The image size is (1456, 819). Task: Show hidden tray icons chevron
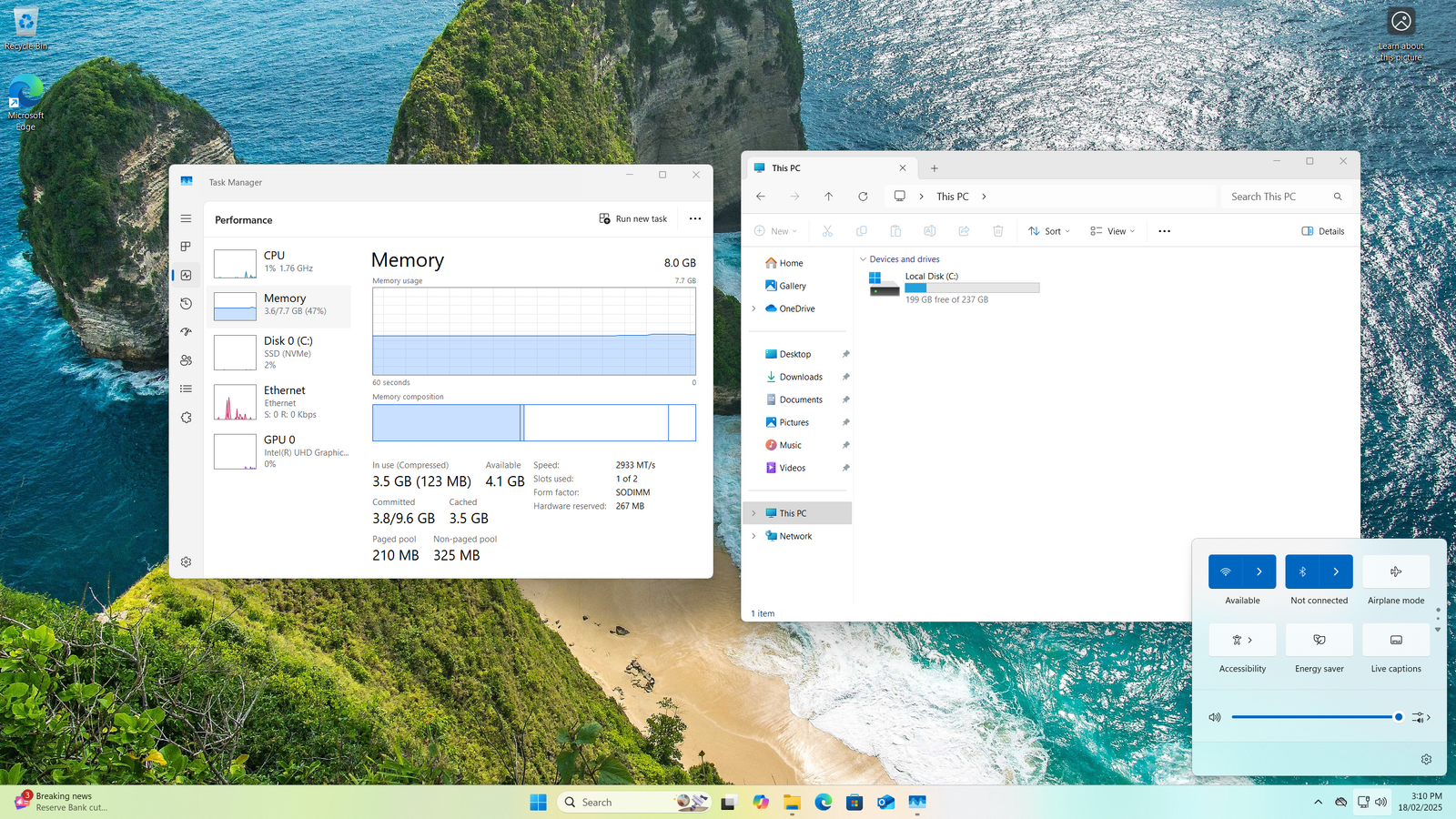[1318, 802]
